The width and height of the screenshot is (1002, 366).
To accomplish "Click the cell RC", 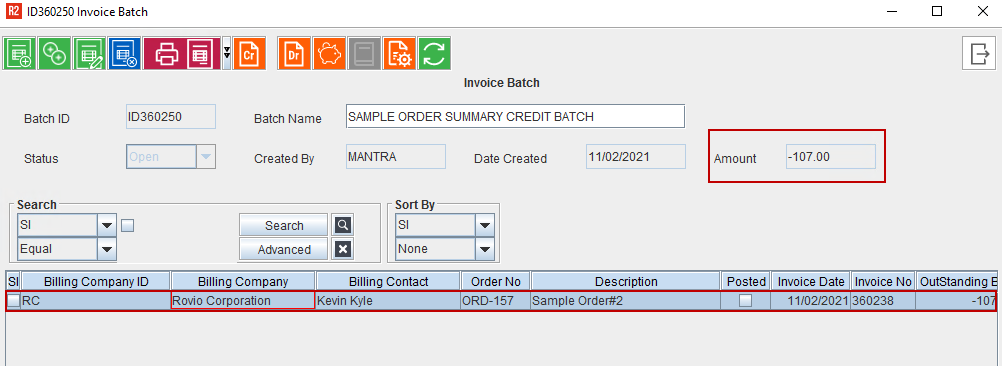I will click(x=96, y=301).
